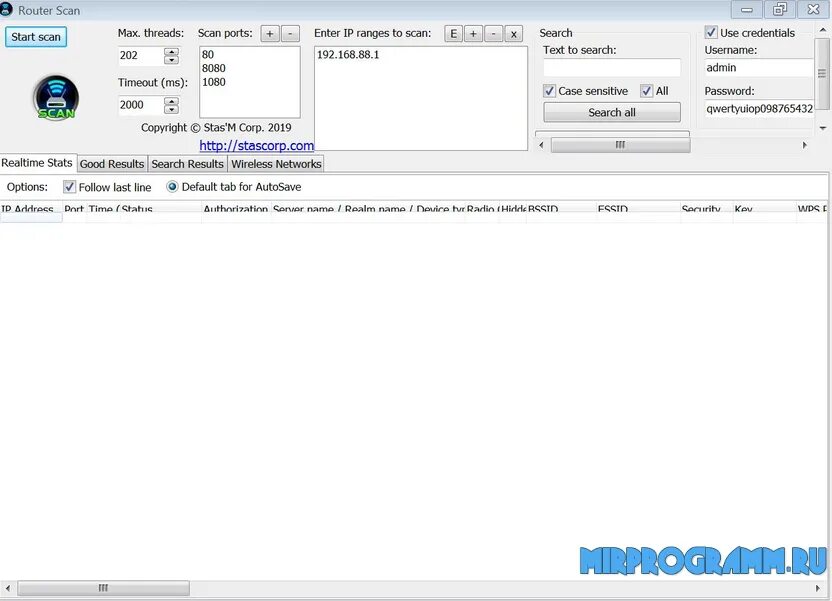Click the results table horizontal scrollbar thumb

[x=103, y=588]
